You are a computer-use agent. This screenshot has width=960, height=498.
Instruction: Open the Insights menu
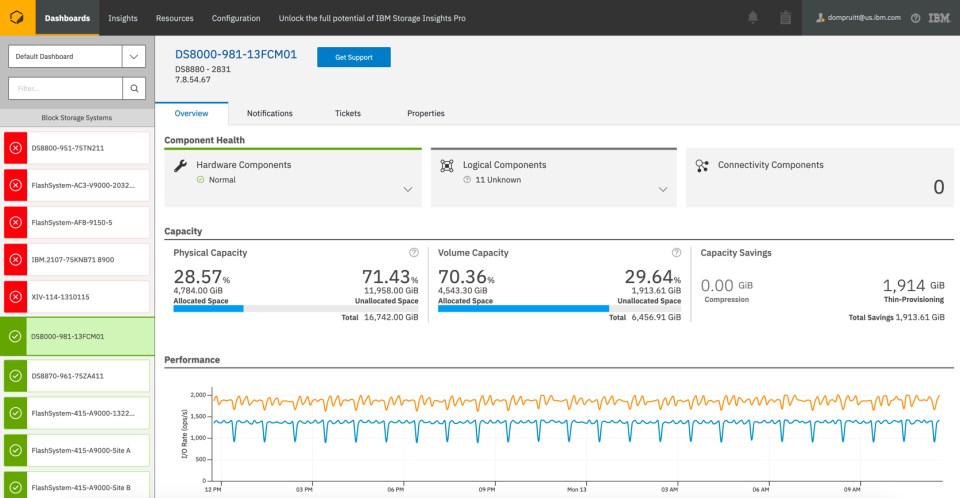pos(123,18)
